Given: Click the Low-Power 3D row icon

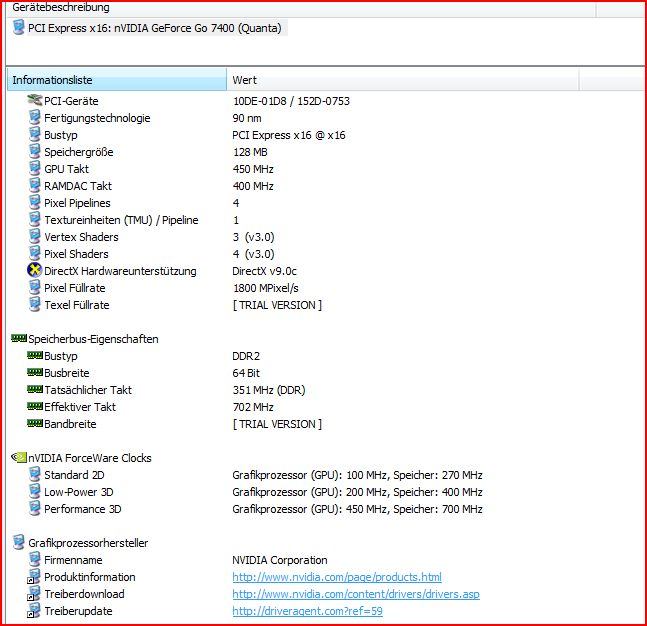Looking at the screenshot, I should 35,491.
